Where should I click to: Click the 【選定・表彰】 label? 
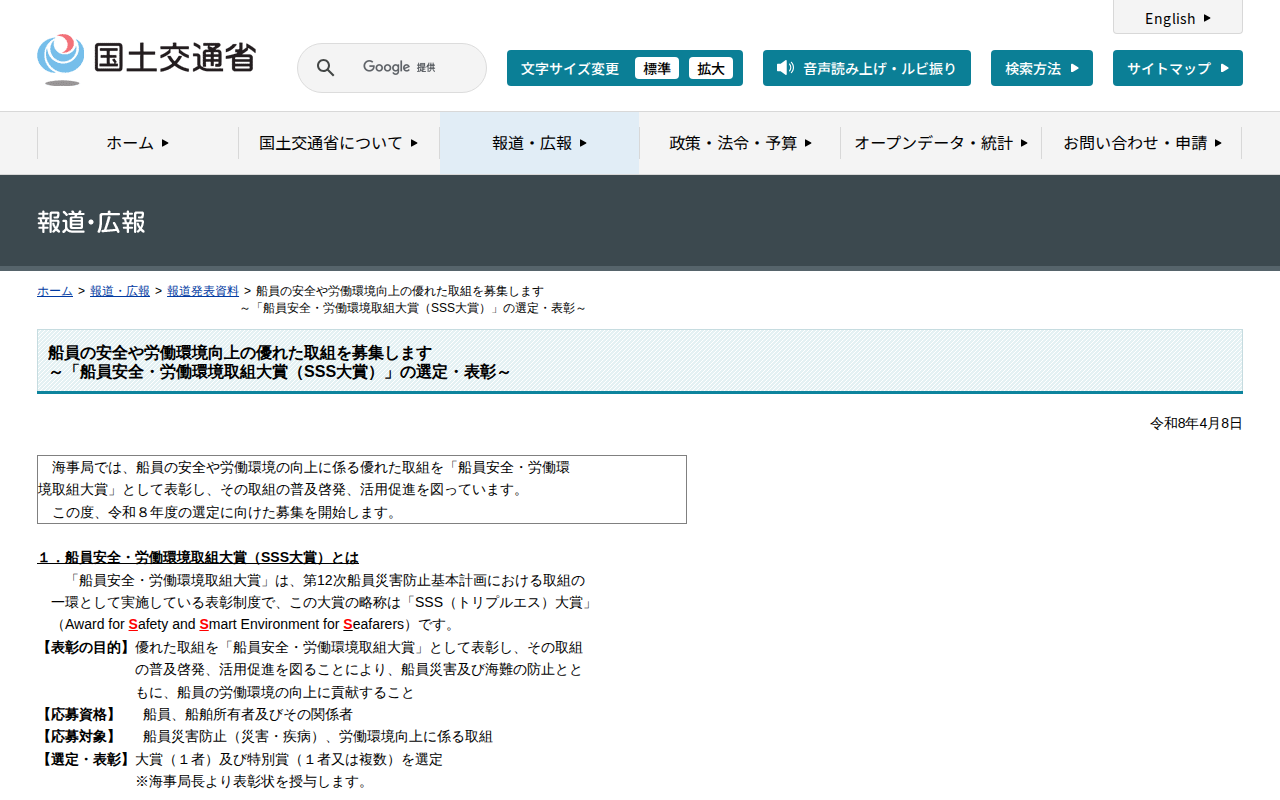click(84, 759)
